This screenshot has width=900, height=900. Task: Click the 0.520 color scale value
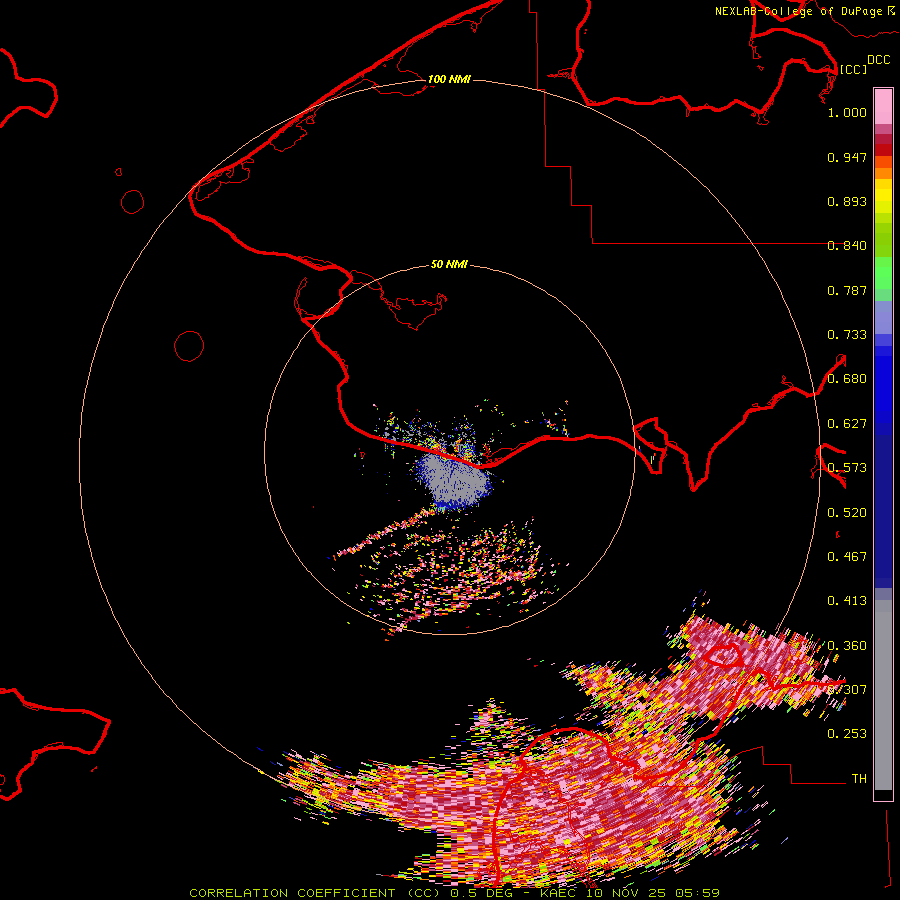coord(847,513)
